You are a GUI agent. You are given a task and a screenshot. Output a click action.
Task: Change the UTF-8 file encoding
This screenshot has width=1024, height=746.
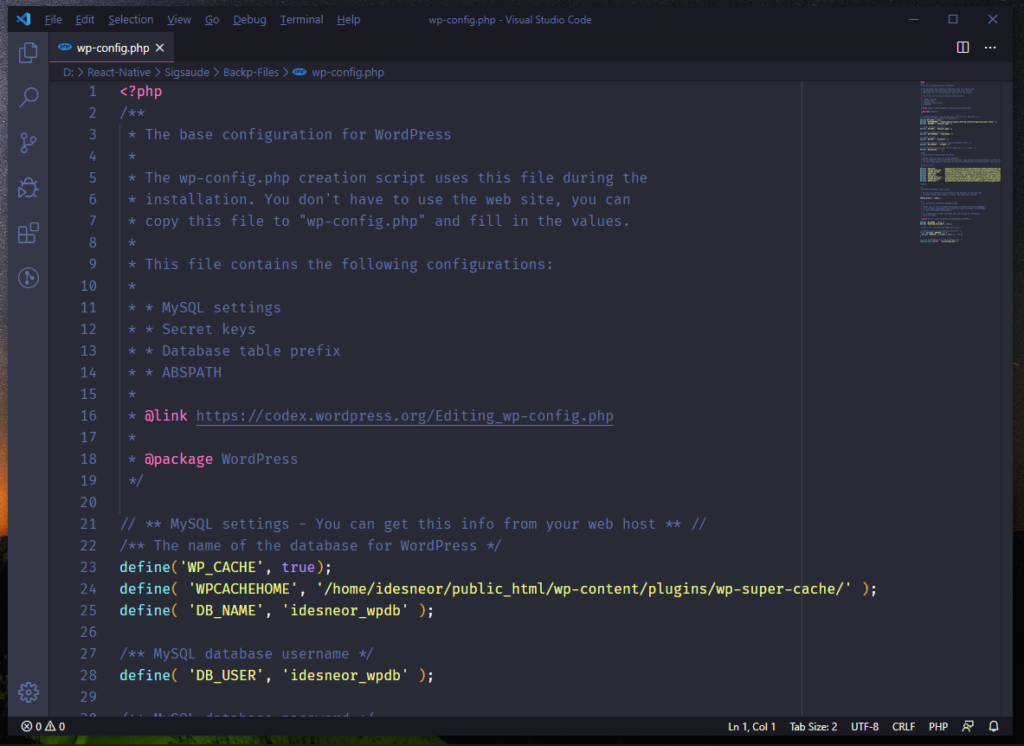coord(865,726)
